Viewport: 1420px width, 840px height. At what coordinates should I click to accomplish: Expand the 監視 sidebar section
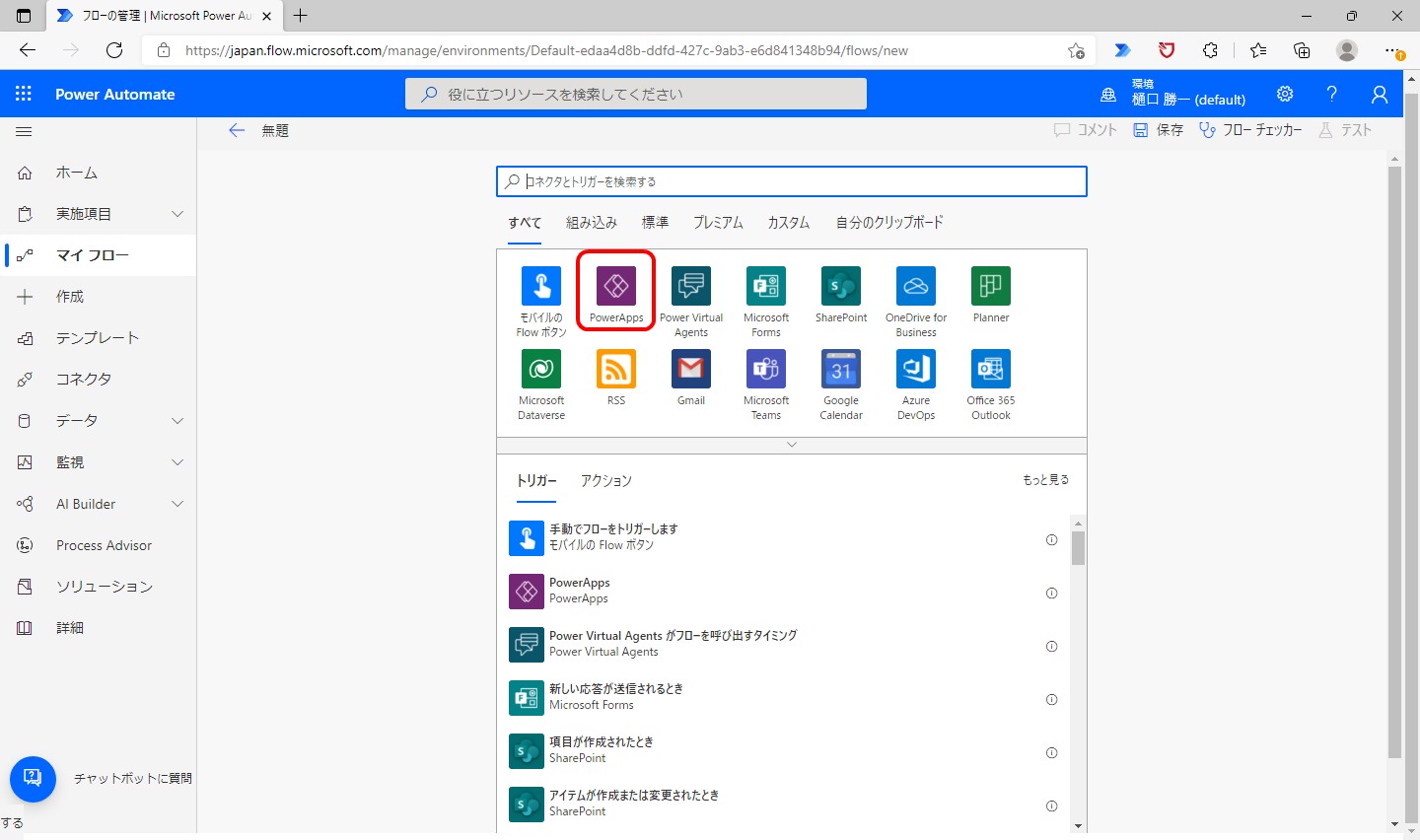pos(177,462)
